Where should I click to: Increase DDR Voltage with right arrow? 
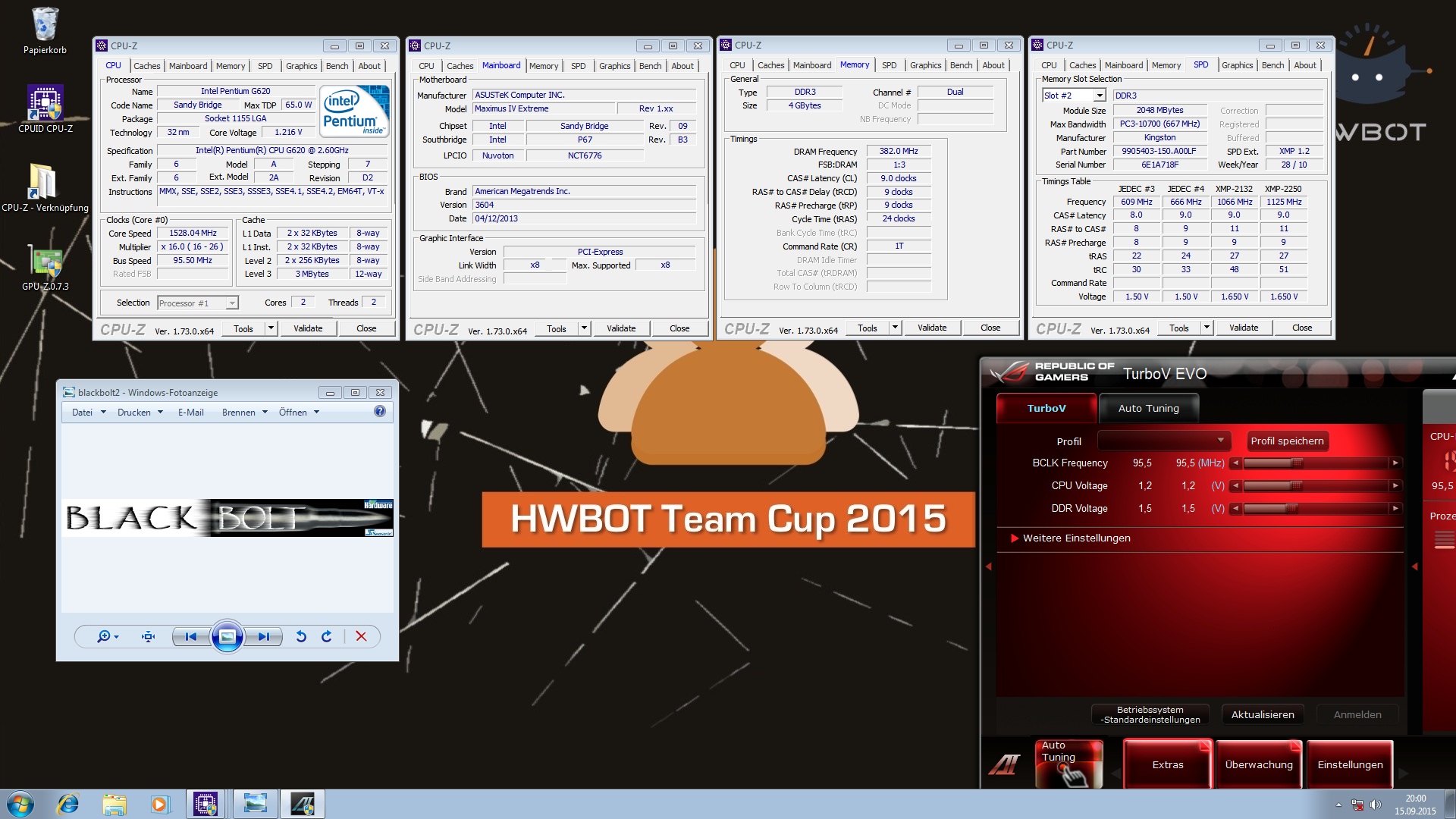[1395, 509]
